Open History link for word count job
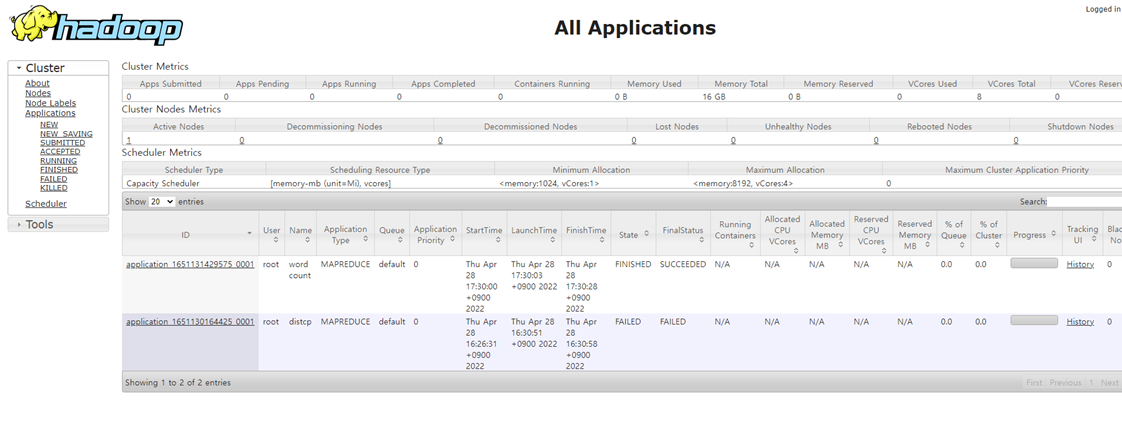The width and height of the screenshot is (1122, 434). point(1080,265)
